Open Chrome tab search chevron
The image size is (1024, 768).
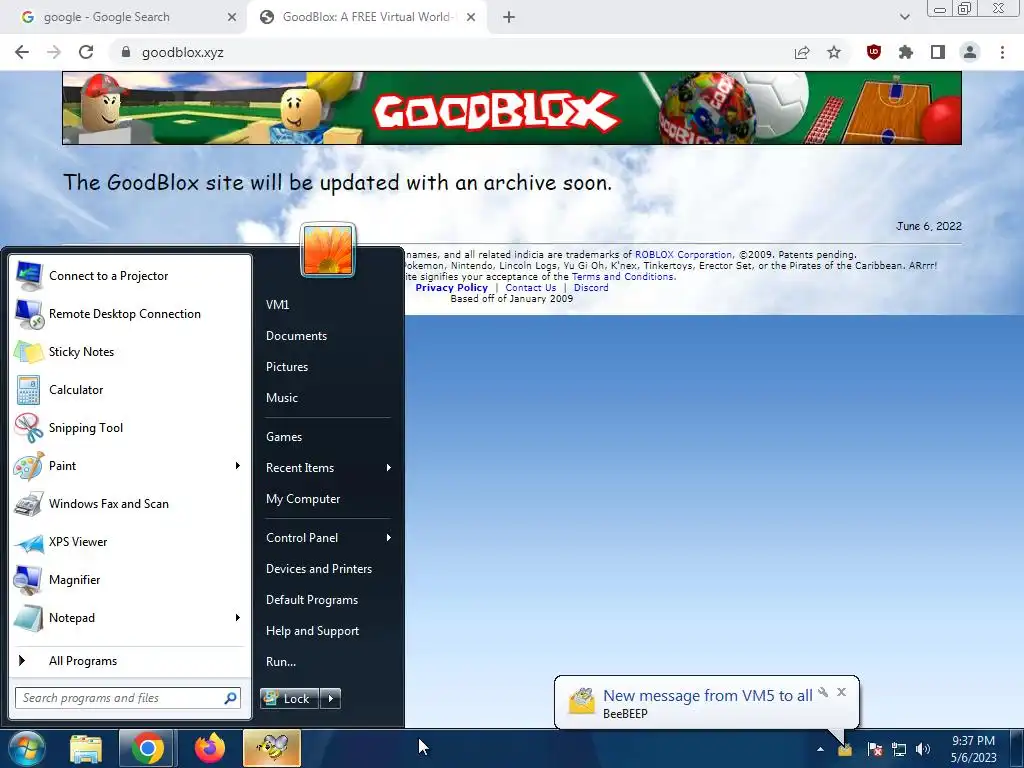tap(904, 17)
